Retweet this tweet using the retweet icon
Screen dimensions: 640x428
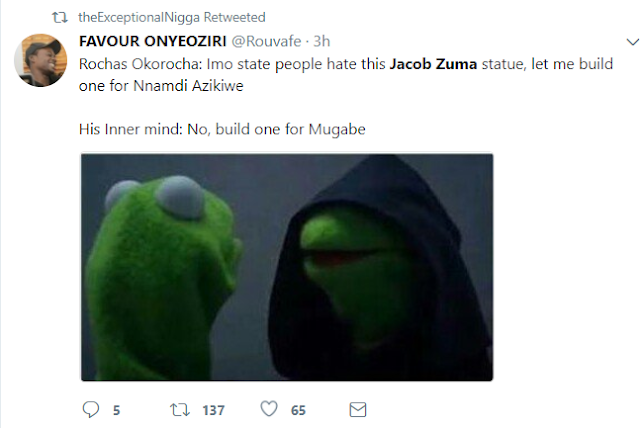click(x=180, y=410)
